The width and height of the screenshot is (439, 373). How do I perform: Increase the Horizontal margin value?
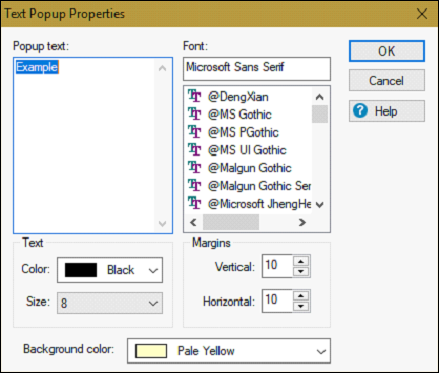(x=301, y=296)
